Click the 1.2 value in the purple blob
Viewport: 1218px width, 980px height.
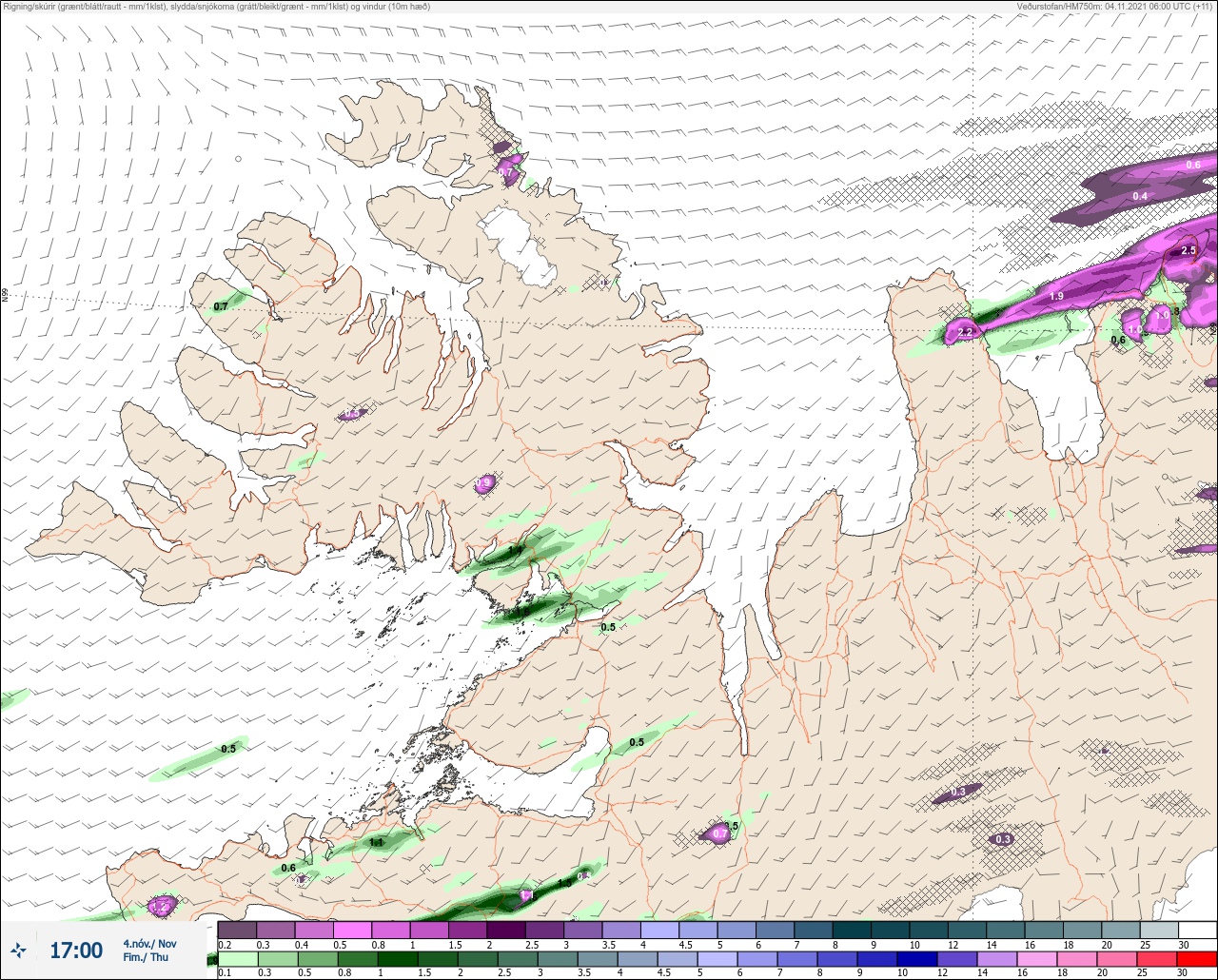160,908
